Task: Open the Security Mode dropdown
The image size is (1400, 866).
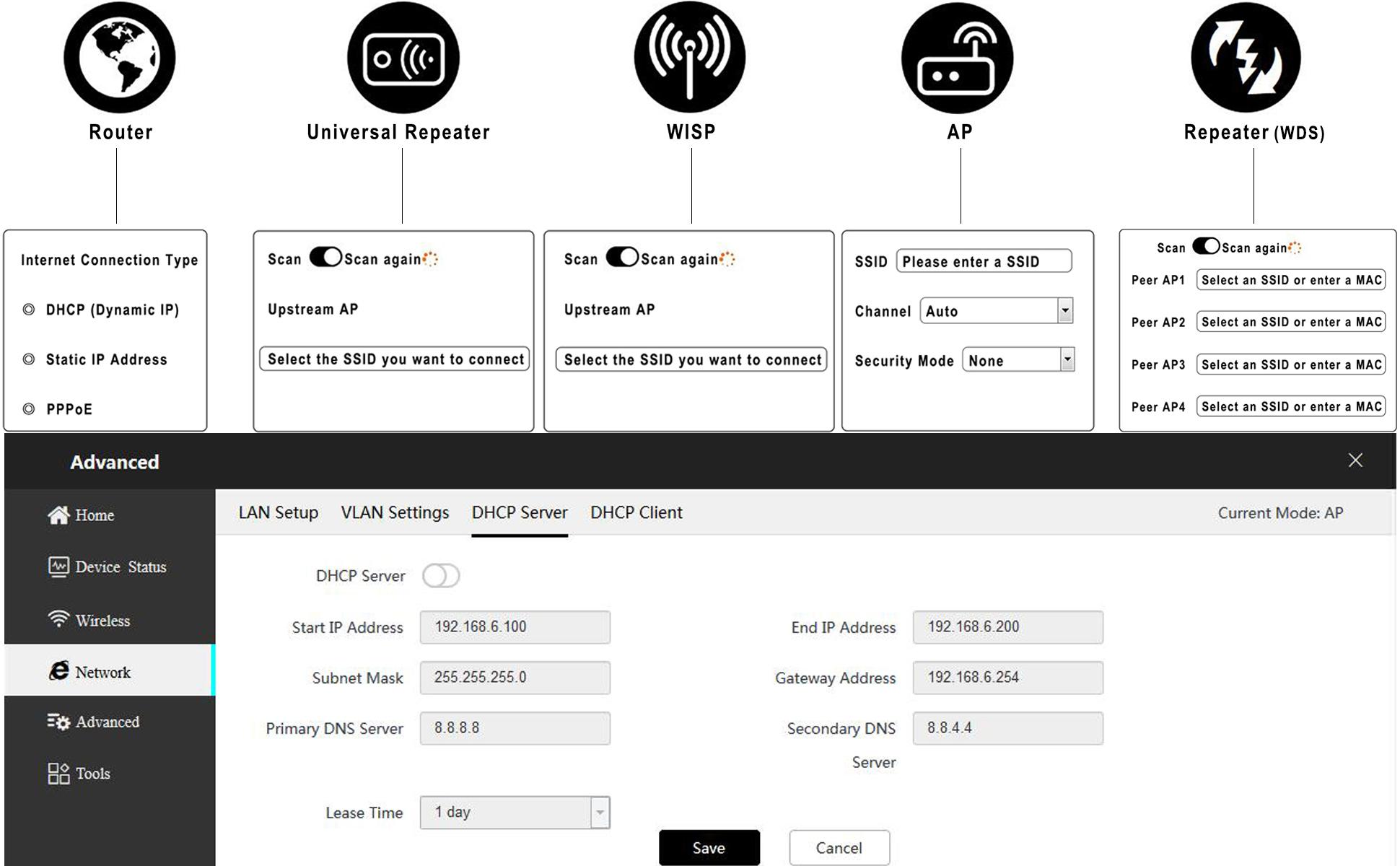Action: [1067, 360]
